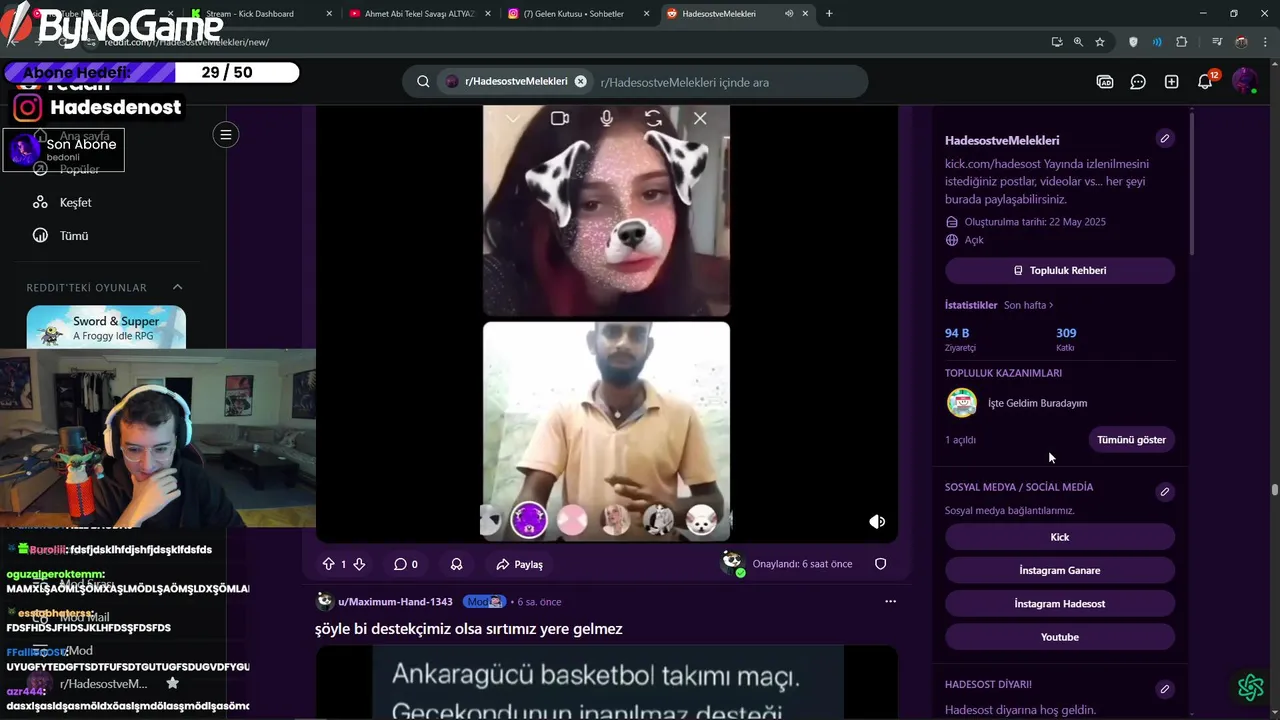
Task: Mute the HadesostveMelekleri tab audio
Action: pos(788,14)
